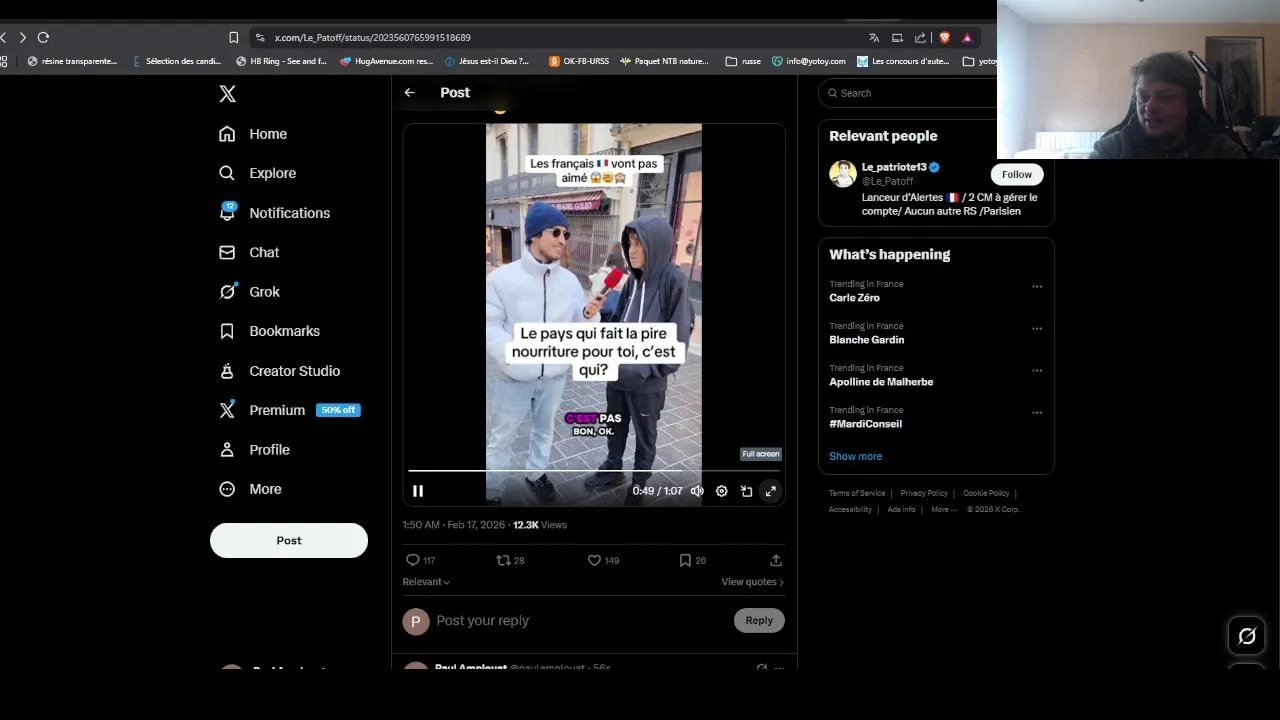Share the post with the share icon
The width and height of the screenshot is (1280, 720).
pos(776,560)
